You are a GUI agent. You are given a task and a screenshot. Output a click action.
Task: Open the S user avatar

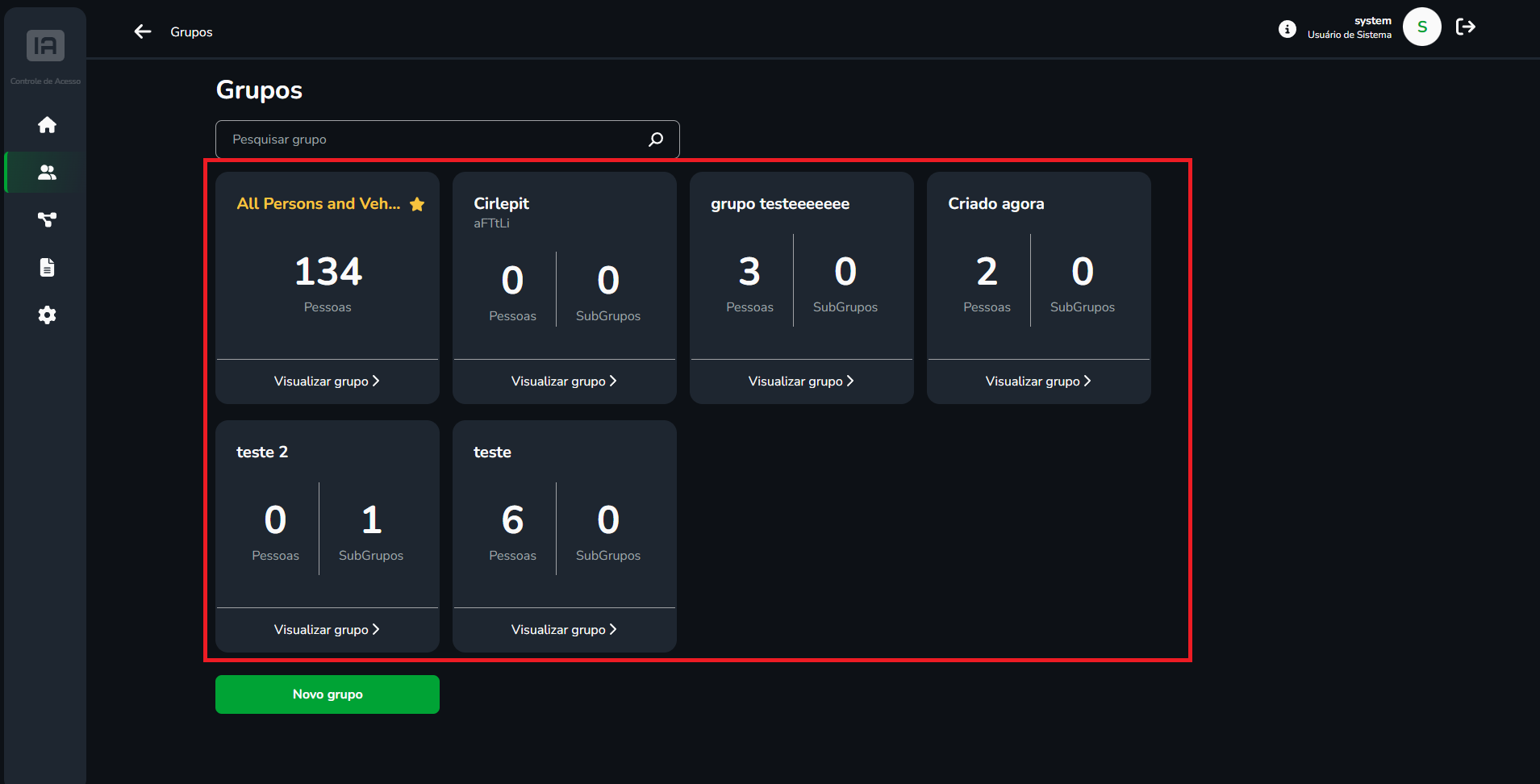click(1422, 27)
